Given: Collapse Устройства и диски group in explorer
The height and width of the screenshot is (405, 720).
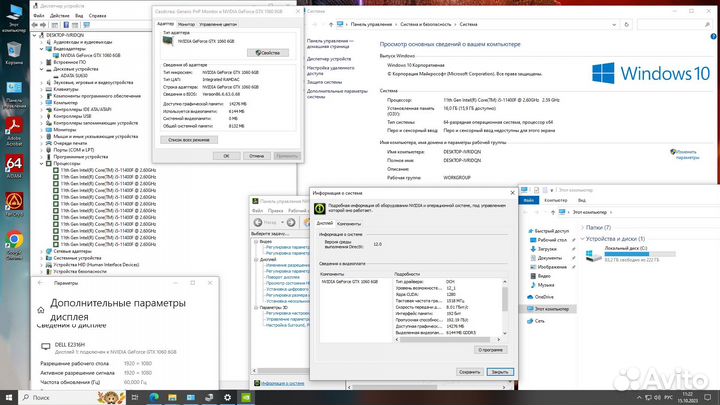Looking at the screenshot, I should pyautogui.click(x=582, y=239).
